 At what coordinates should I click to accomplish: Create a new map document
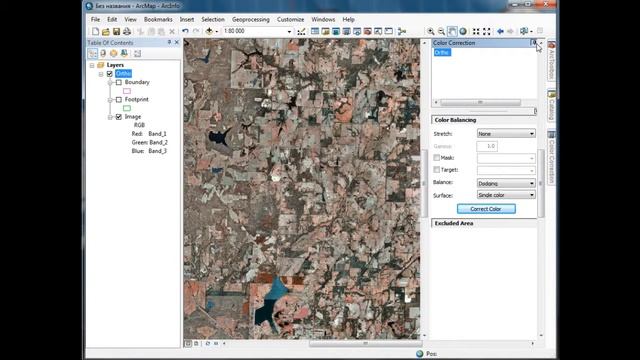[95, 31]
